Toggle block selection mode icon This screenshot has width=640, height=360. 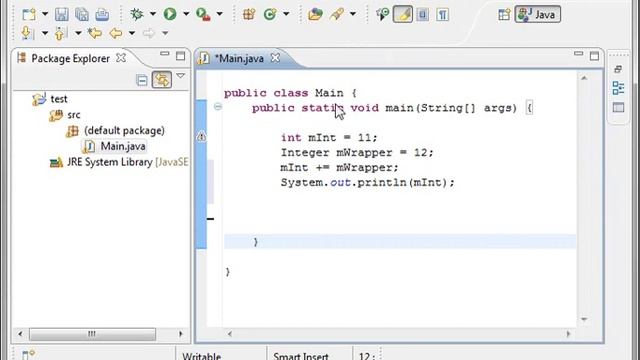(422, 14)
